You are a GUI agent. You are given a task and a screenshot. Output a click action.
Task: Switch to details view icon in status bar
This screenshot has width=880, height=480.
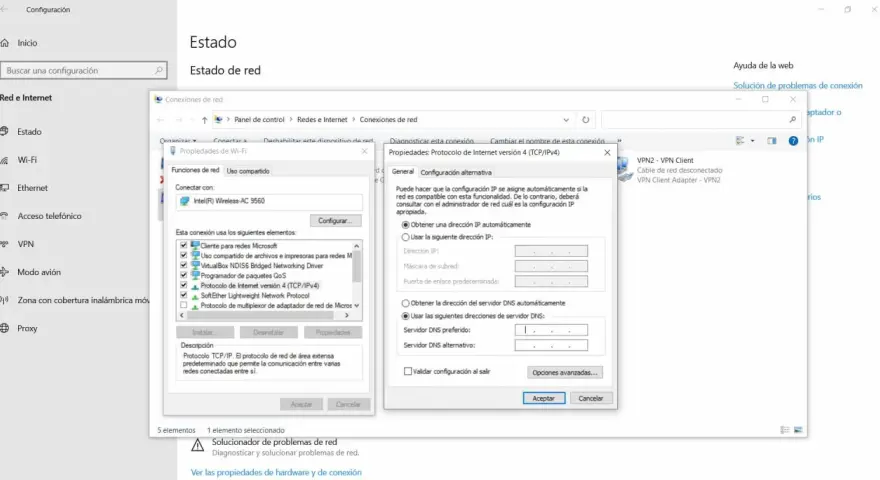pos(785,430)
